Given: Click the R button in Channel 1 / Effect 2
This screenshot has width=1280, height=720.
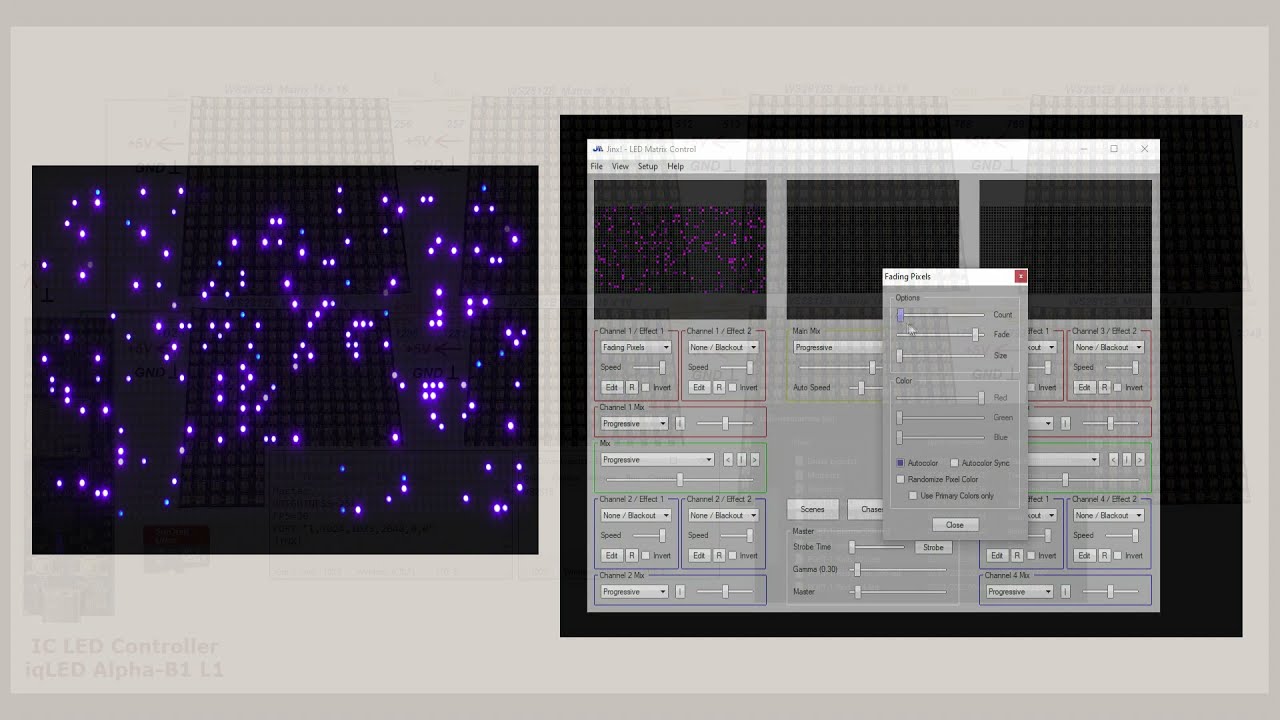Looking at the screenshot, I should coord(718,387).
